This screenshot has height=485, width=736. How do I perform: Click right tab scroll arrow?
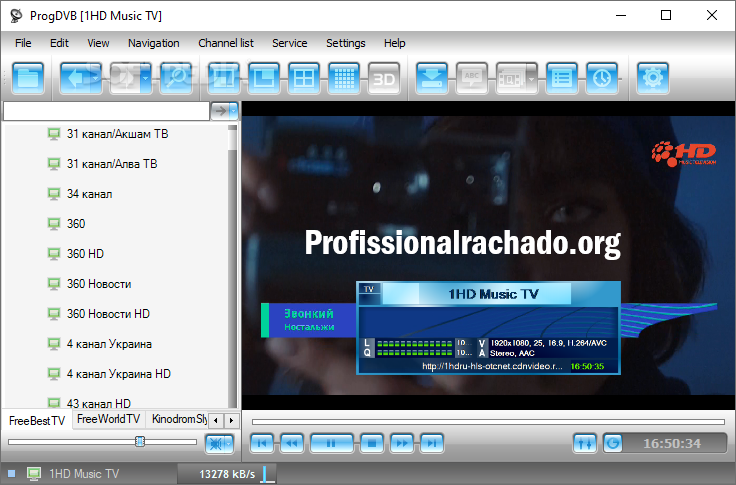231,420
